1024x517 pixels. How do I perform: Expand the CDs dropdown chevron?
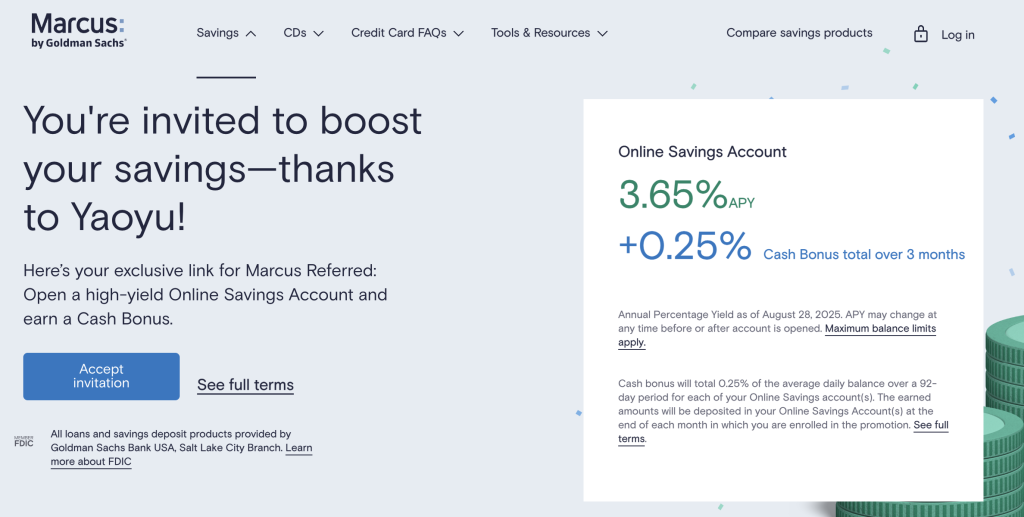click(319, 34)
